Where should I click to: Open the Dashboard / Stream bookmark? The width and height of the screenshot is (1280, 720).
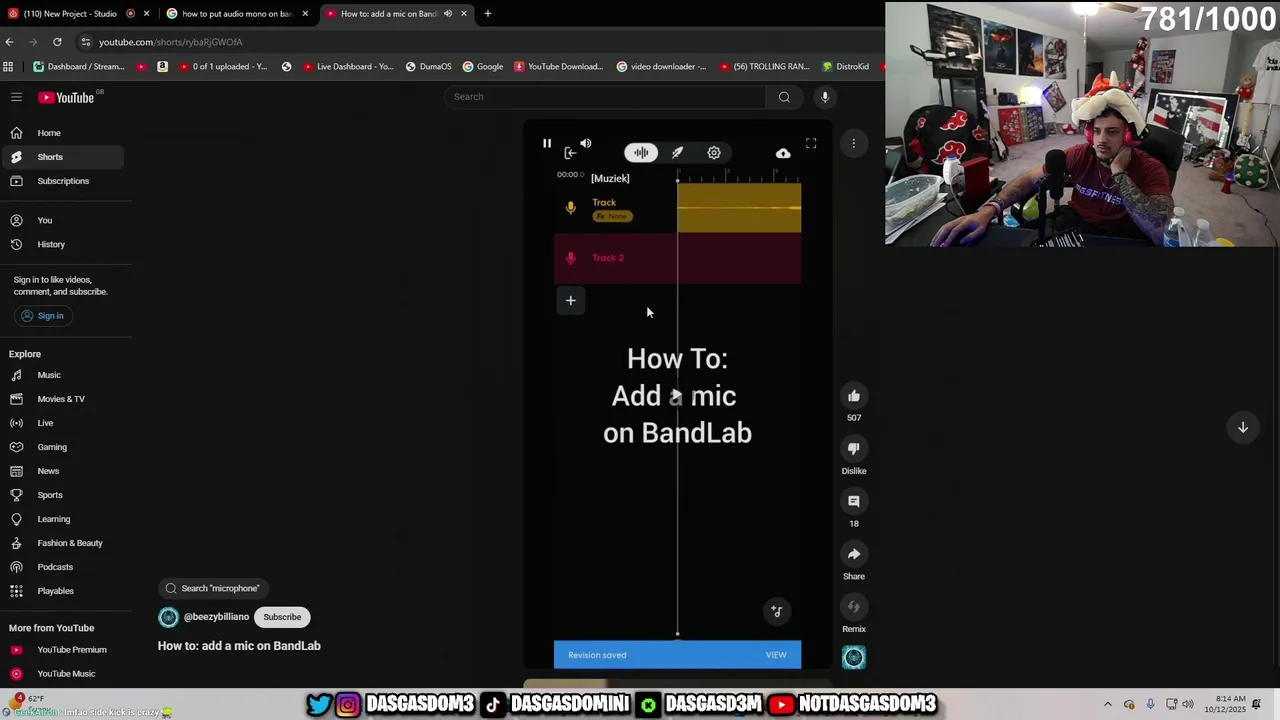pyautogui.click(x=79, y=67)
